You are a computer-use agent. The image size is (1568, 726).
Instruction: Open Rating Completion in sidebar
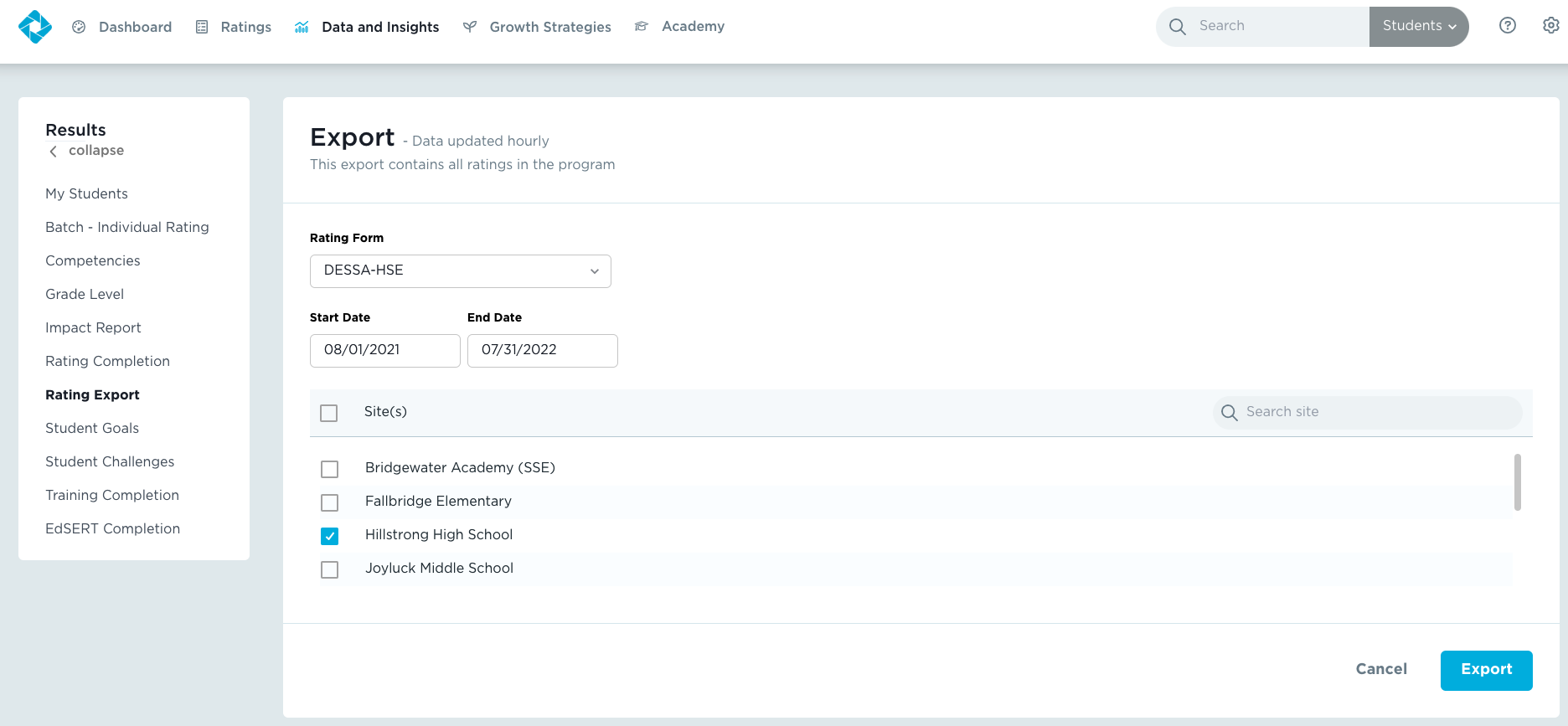(x=107, y=361)
